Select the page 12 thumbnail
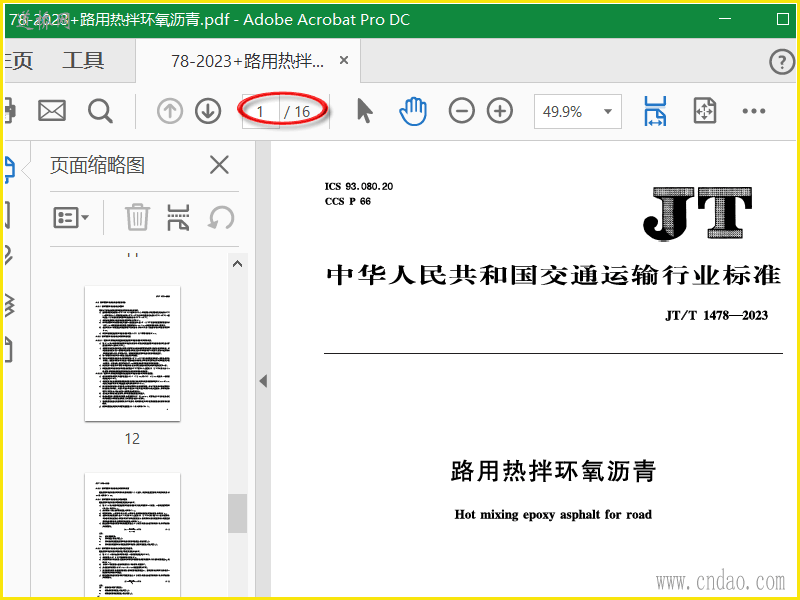The height and width of the screenshot is (600, 800). [132, 353]
